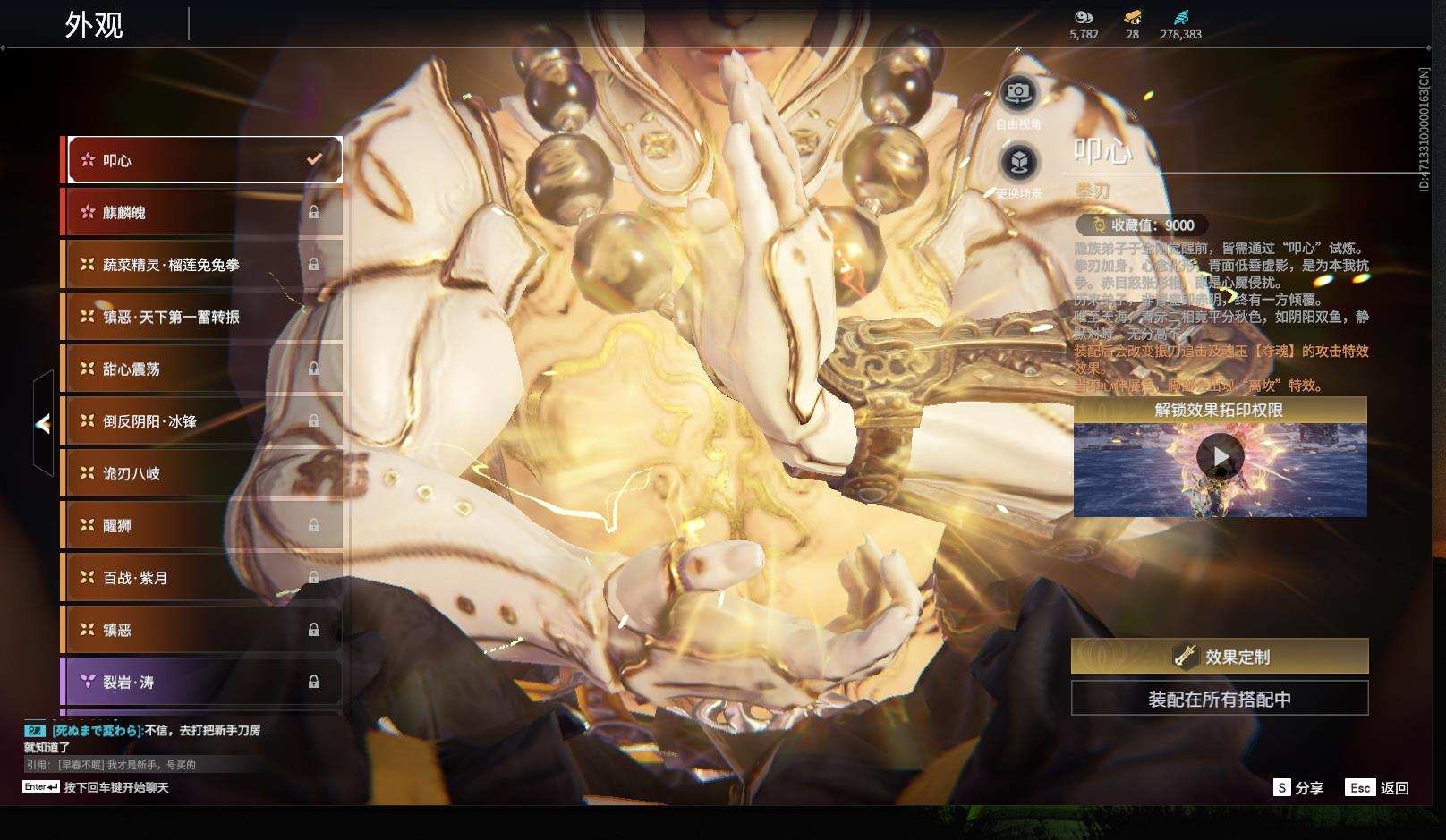Viewport: 1446px width, 840px height.
Task: Click 装配在所有搭配中 to equip everywhere
Action: click(x=1220, y=698)
